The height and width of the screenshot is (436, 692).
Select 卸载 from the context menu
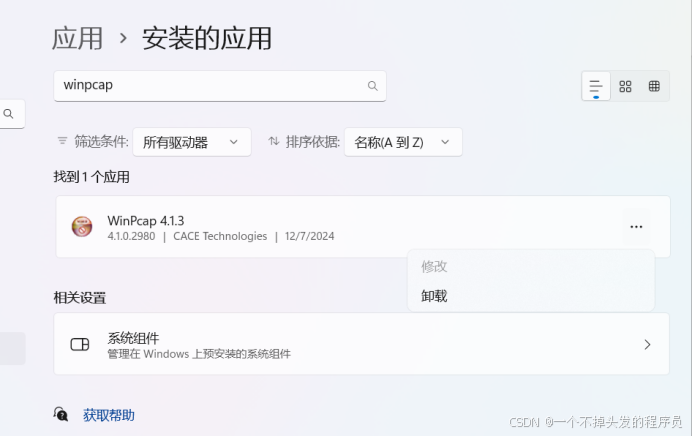pos(434,296)
